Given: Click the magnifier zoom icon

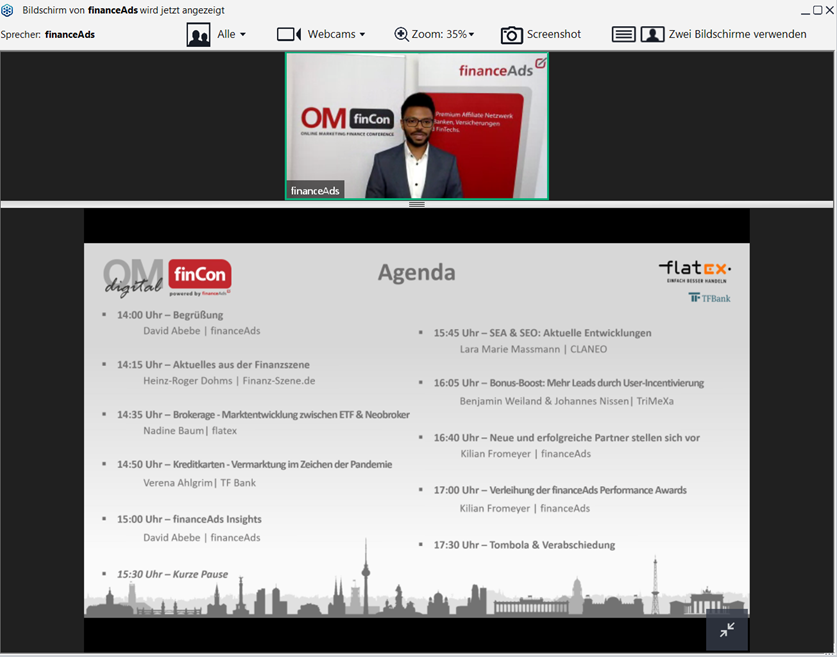Looking at the screenshot, I should click(x=401, y=34).
